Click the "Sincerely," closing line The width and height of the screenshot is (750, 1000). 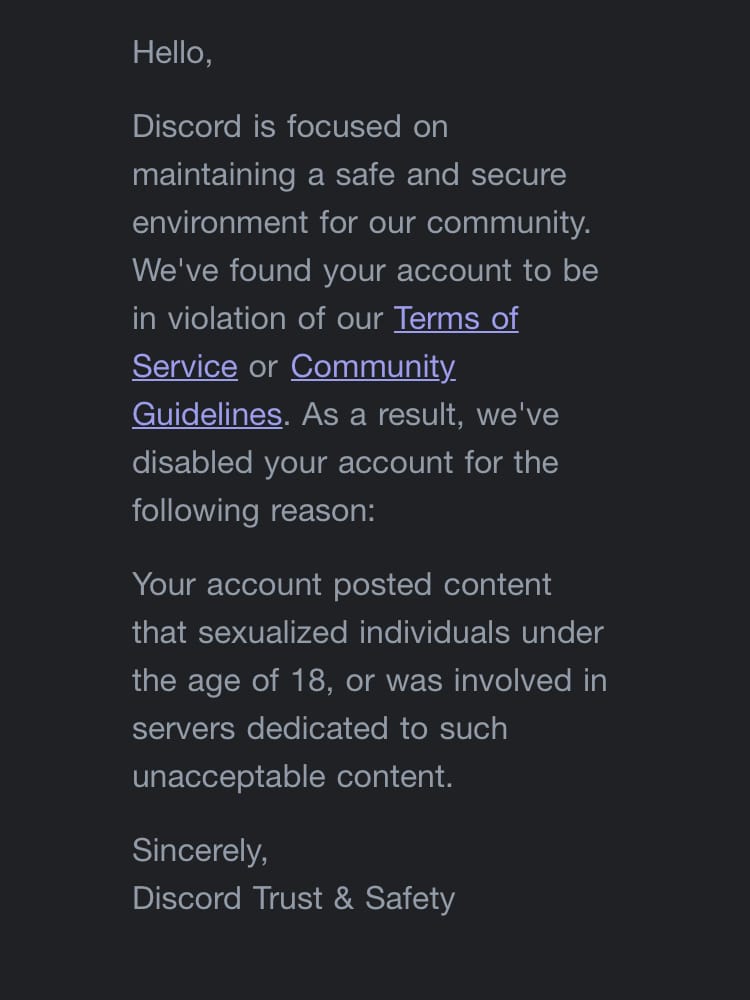point(200,851)
